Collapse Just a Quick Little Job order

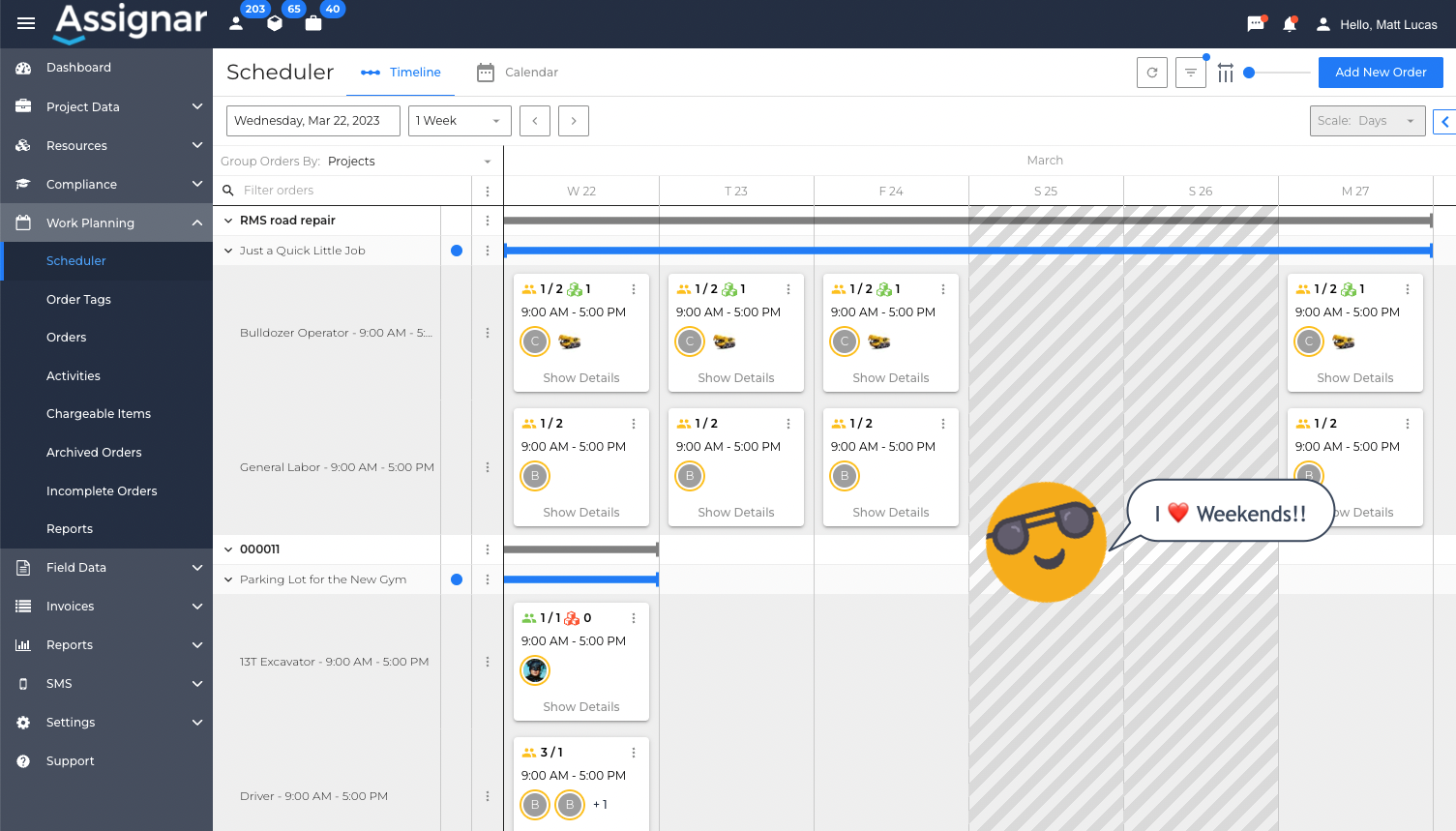click(x=228, y=251)
